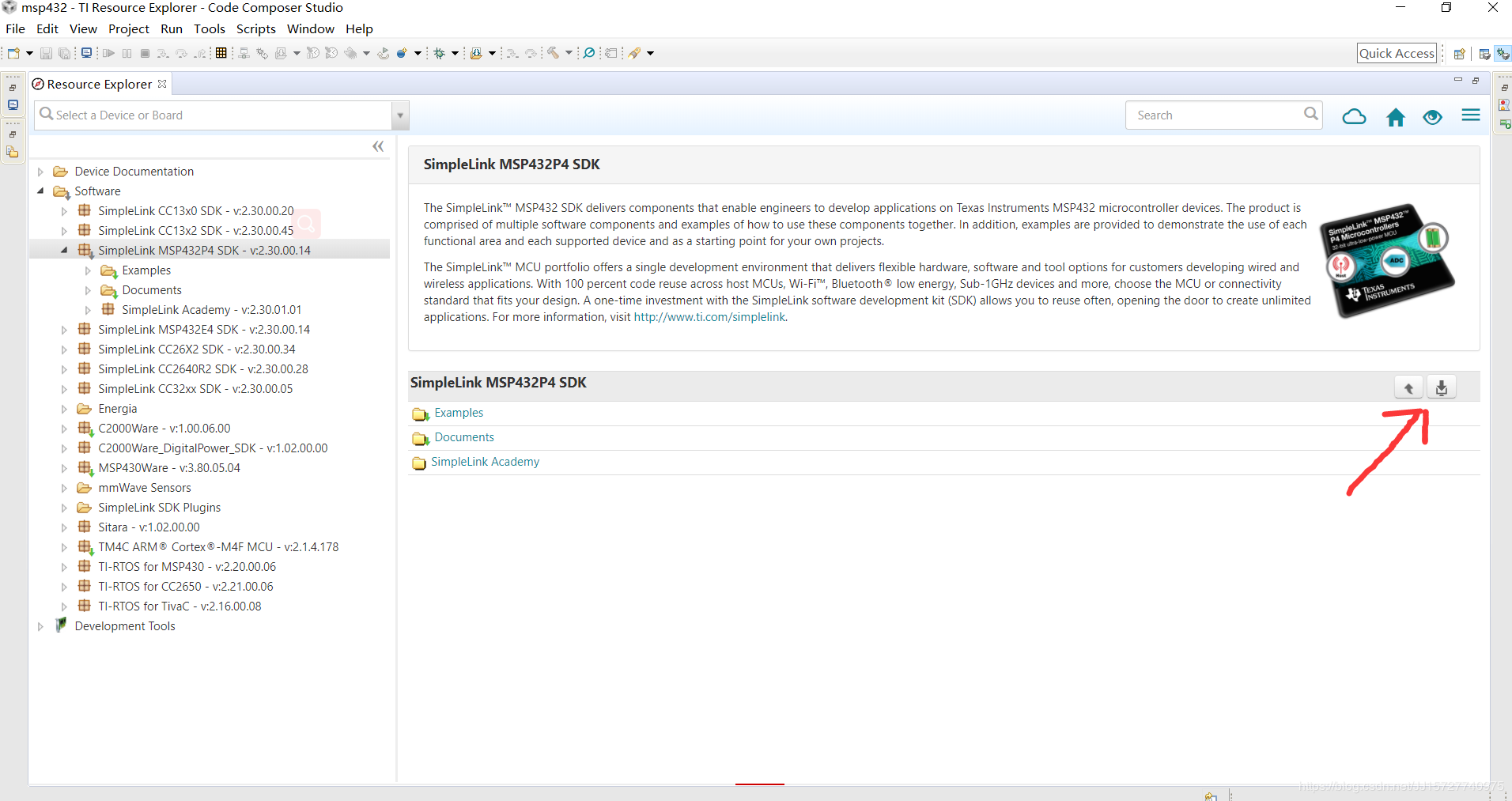This screenshot has height=801, width=1512.
Task: Open the SimpleLink Academy link
Action: [x=485, y=462]
